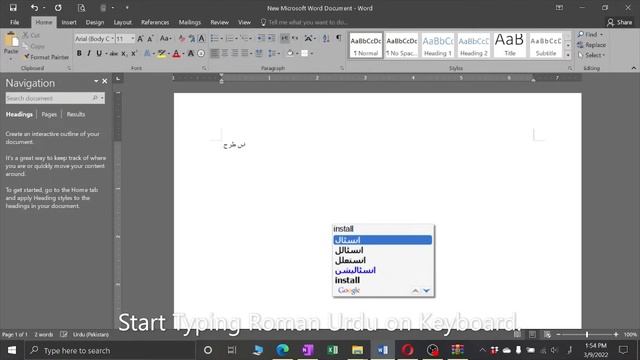
Task: Open the Windows Start menu
Action: click(x=12, y=350)
